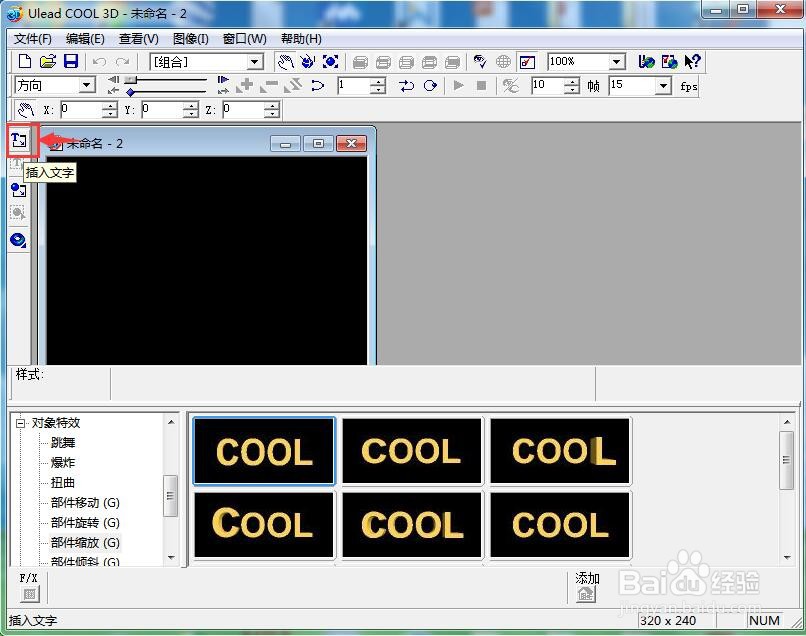This screenshot has height=636, width=806.
Task: Select the 跳舞 effect in tree
Action: pos(63,443)
